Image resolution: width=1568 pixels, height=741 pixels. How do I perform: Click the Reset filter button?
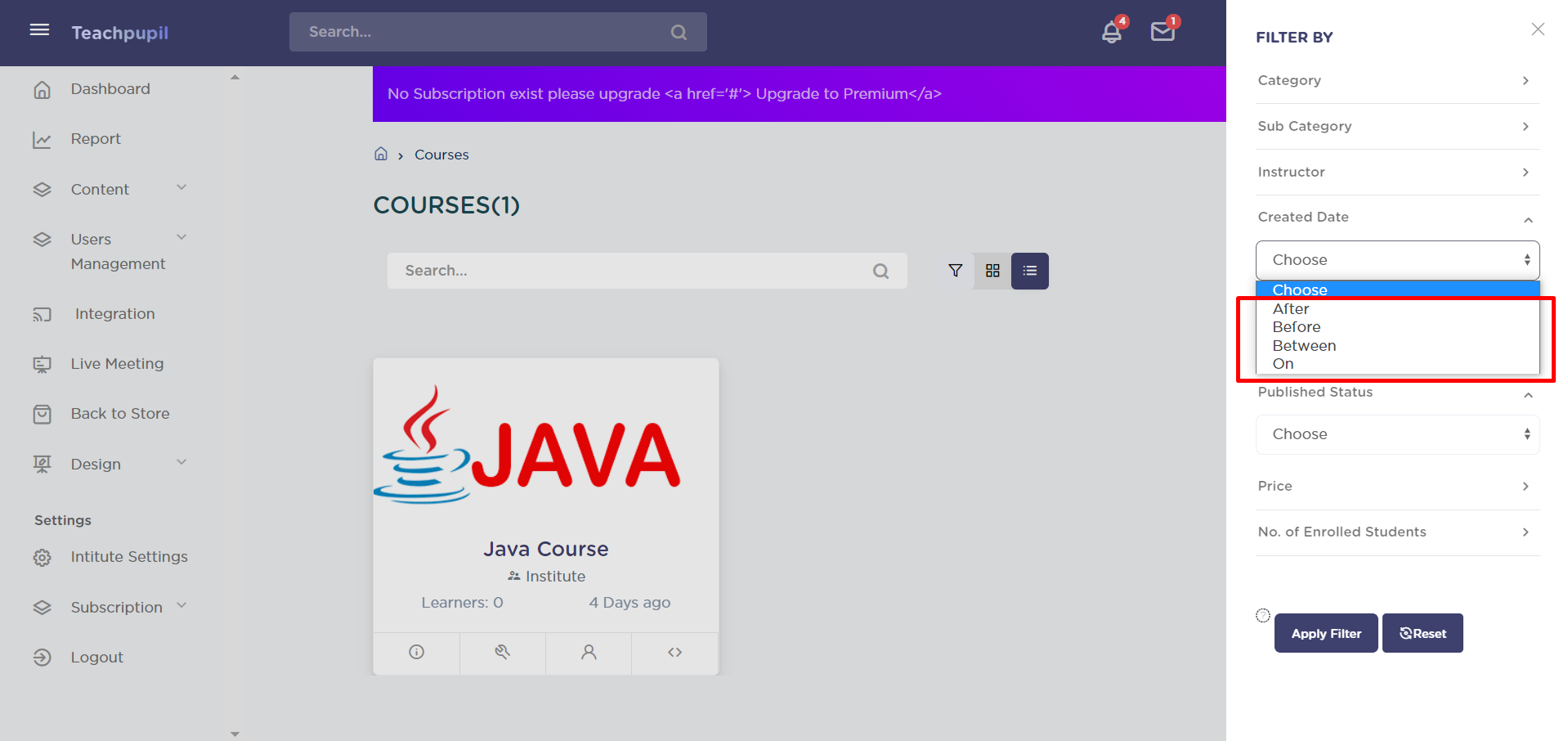pos(1422,633)
